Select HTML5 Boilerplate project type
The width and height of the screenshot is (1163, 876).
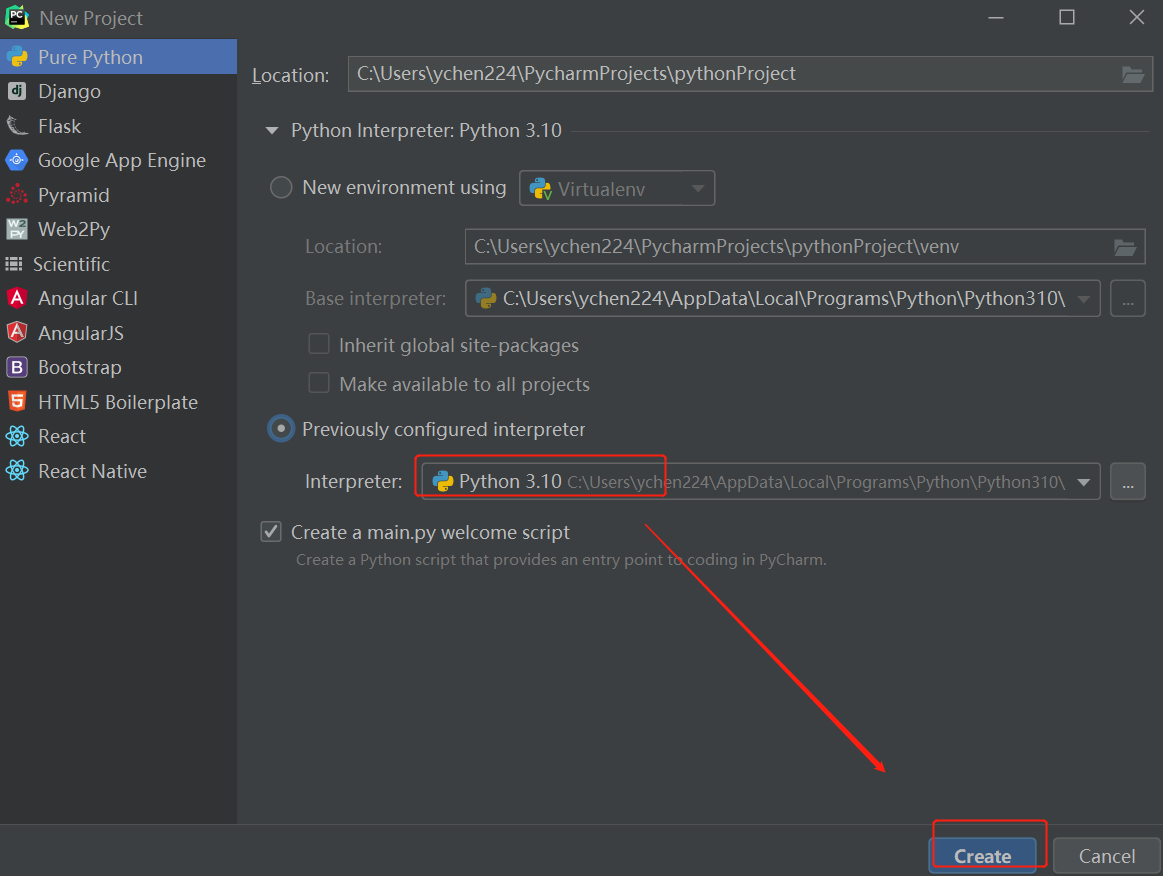click(x=119, y=402)
